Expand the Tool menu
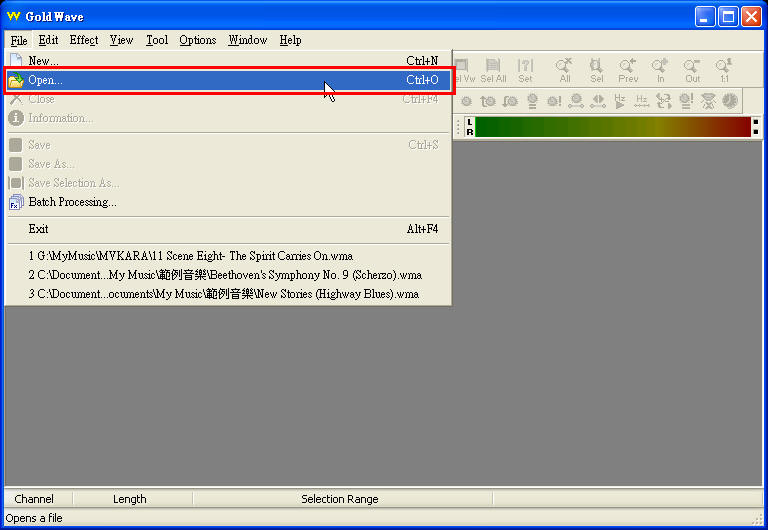 pos(157,40)
